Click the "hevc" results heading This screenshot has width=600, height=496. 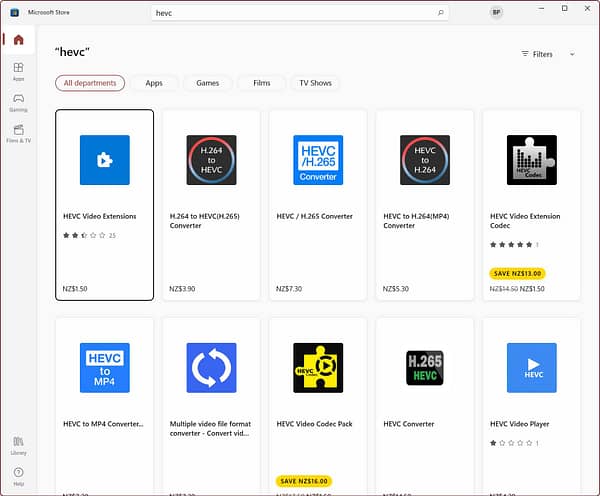point(72,52)
